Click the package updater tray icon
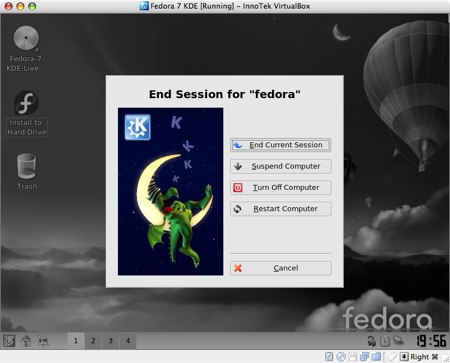This screenshot has height=363, width=450. (372, 341)
